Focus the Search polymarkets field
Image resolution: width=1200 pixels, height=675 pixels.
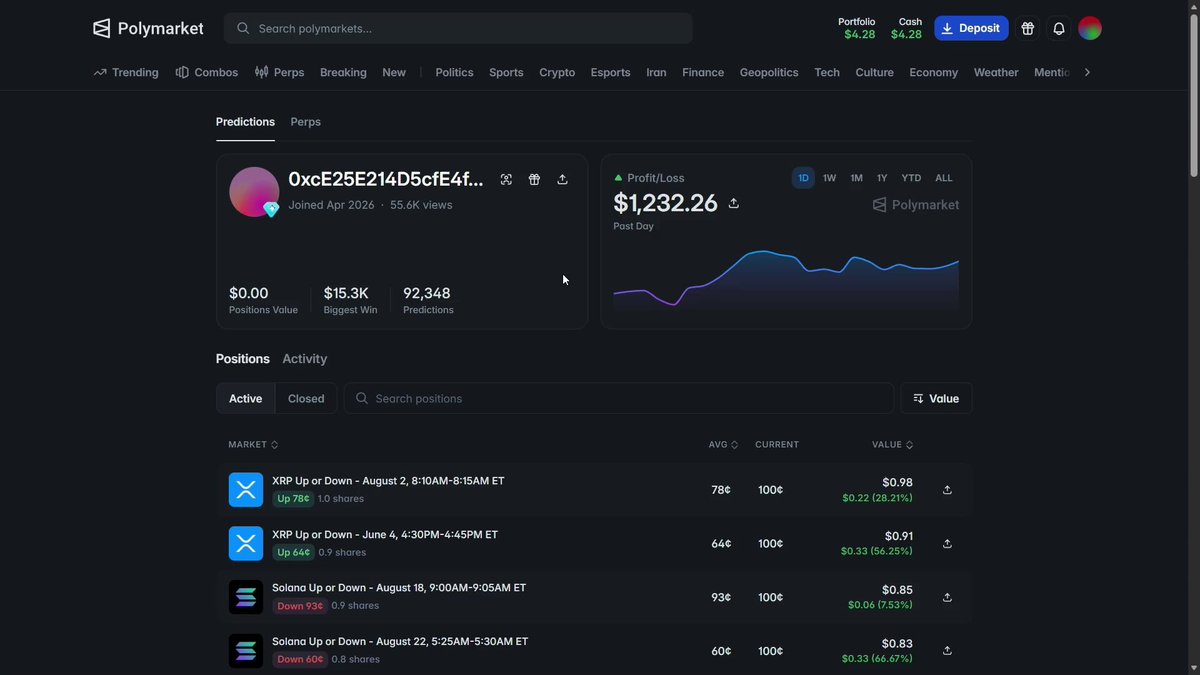tap(458, 28)
